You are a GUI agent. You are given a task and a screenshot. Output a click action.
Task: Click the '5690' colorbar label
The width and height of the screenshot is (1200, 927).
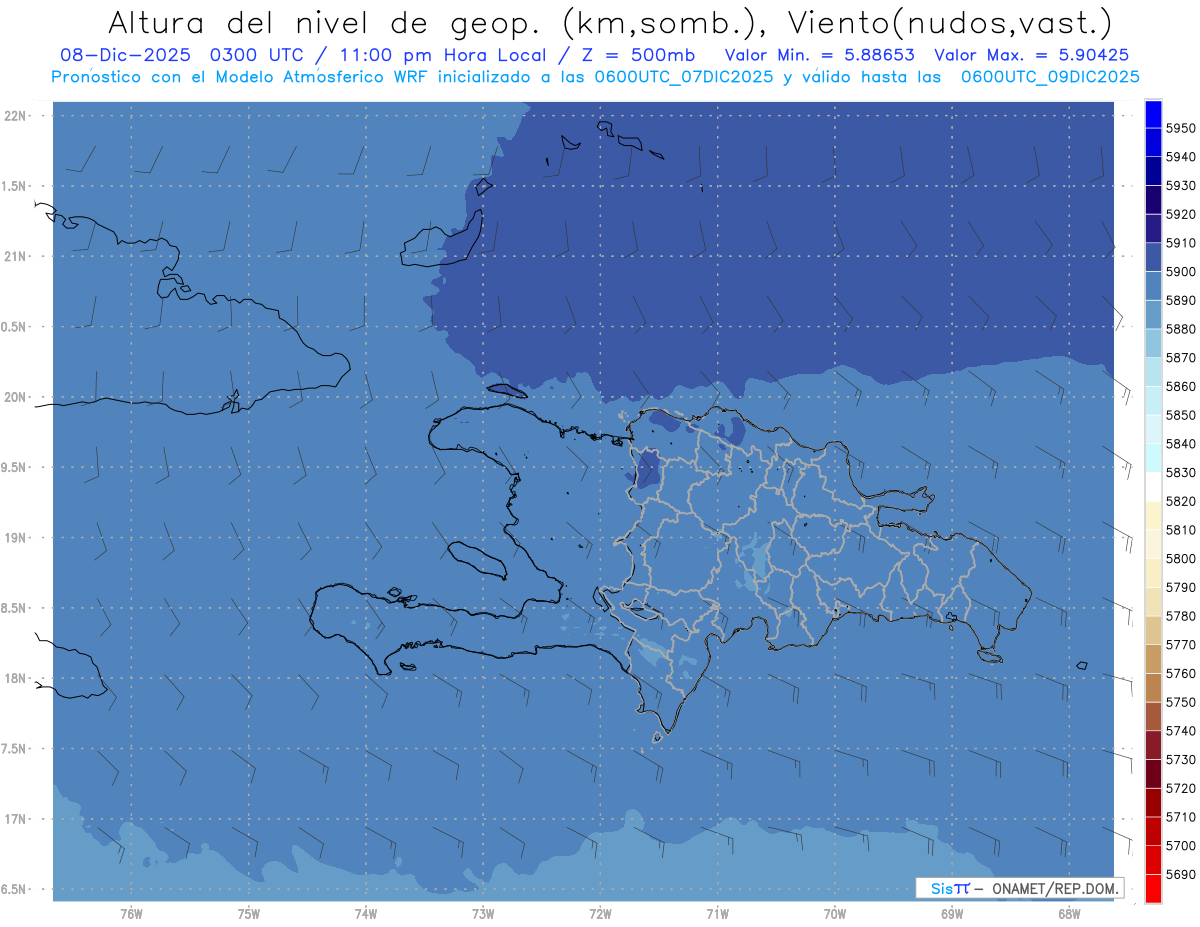1181,874
